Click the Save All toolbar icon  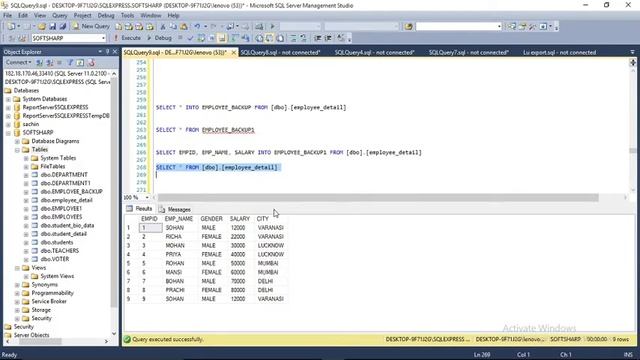tap(63, 26)
